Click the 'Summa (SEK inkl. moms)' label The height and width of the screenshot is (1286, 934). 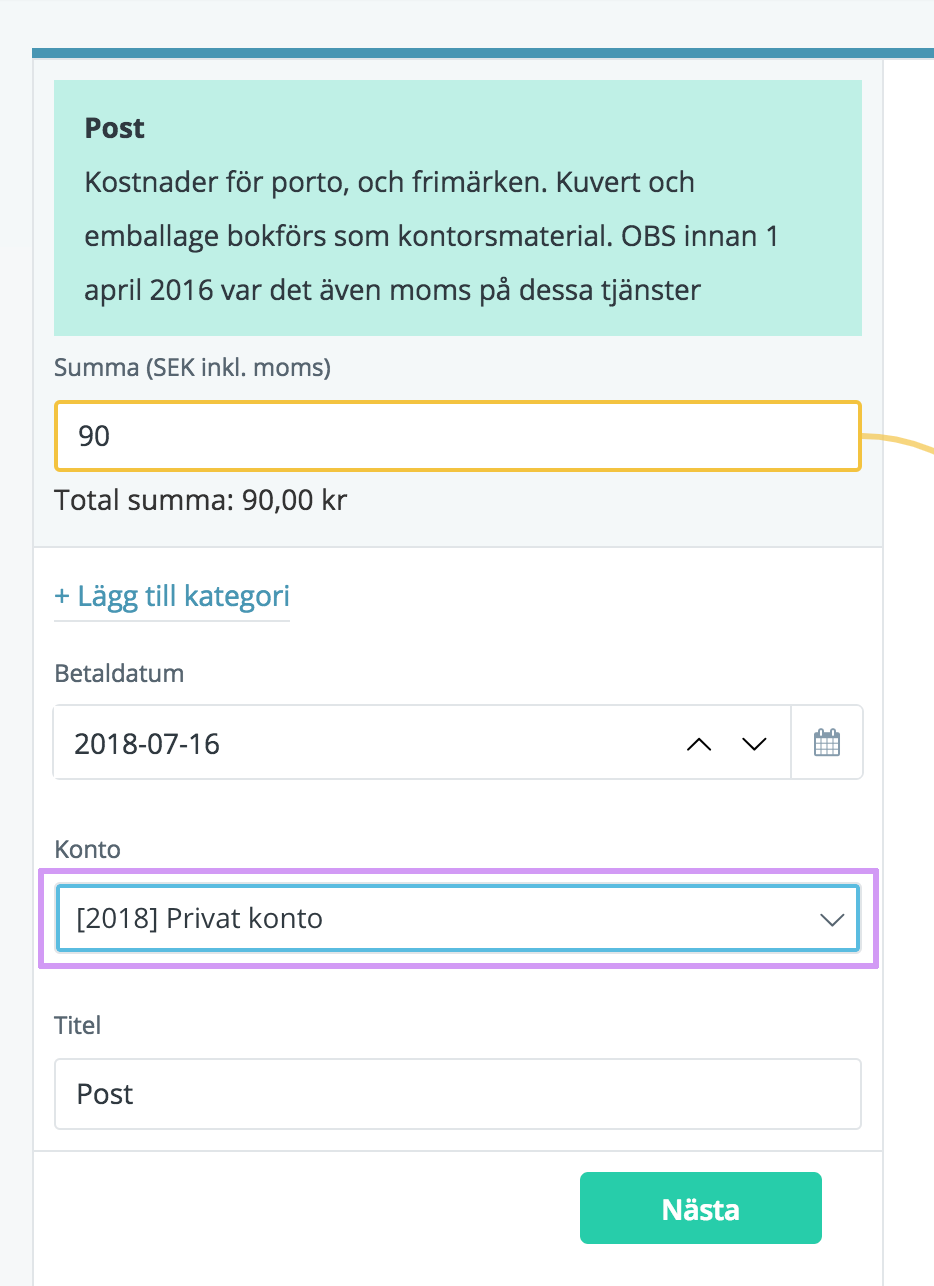(x=192, y=368)
